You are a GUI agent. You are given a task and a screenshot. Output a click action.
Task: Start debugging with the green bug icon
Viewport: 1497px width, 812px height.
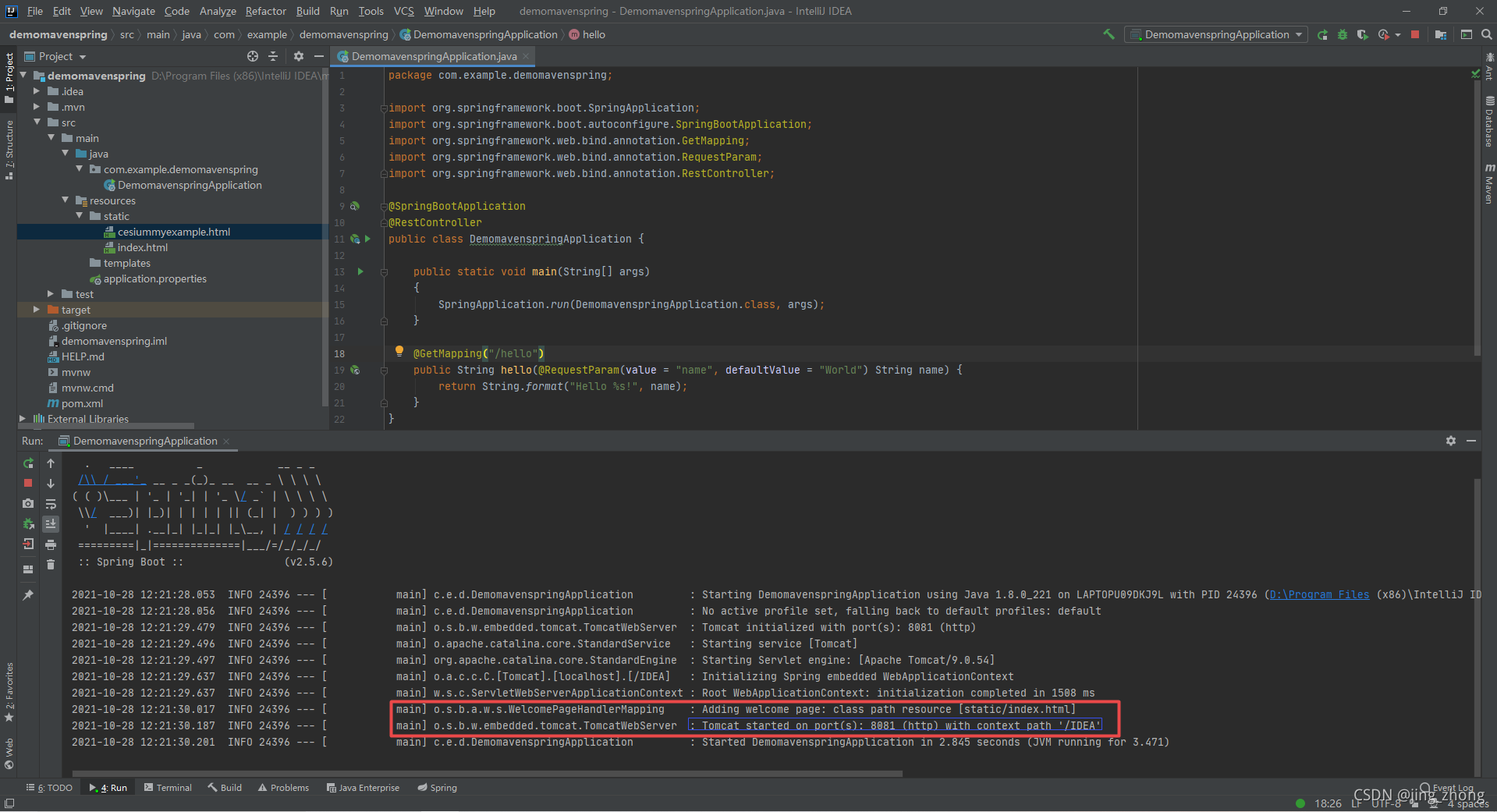click(x=1343, y=34)
